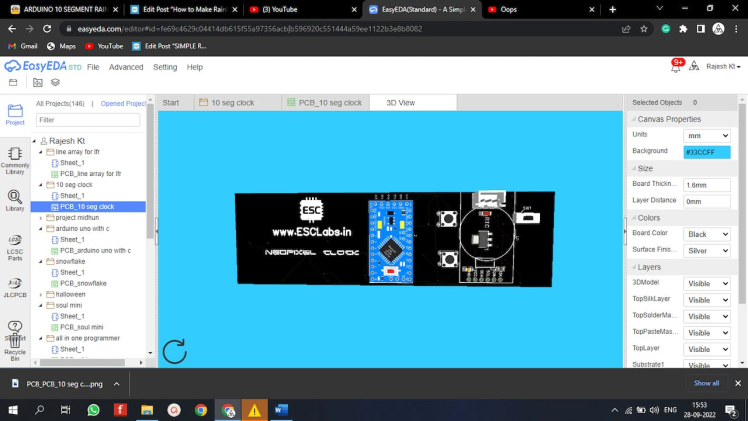Click the Layer Distance field
The image size is (748, 421).
pos(706,201)
